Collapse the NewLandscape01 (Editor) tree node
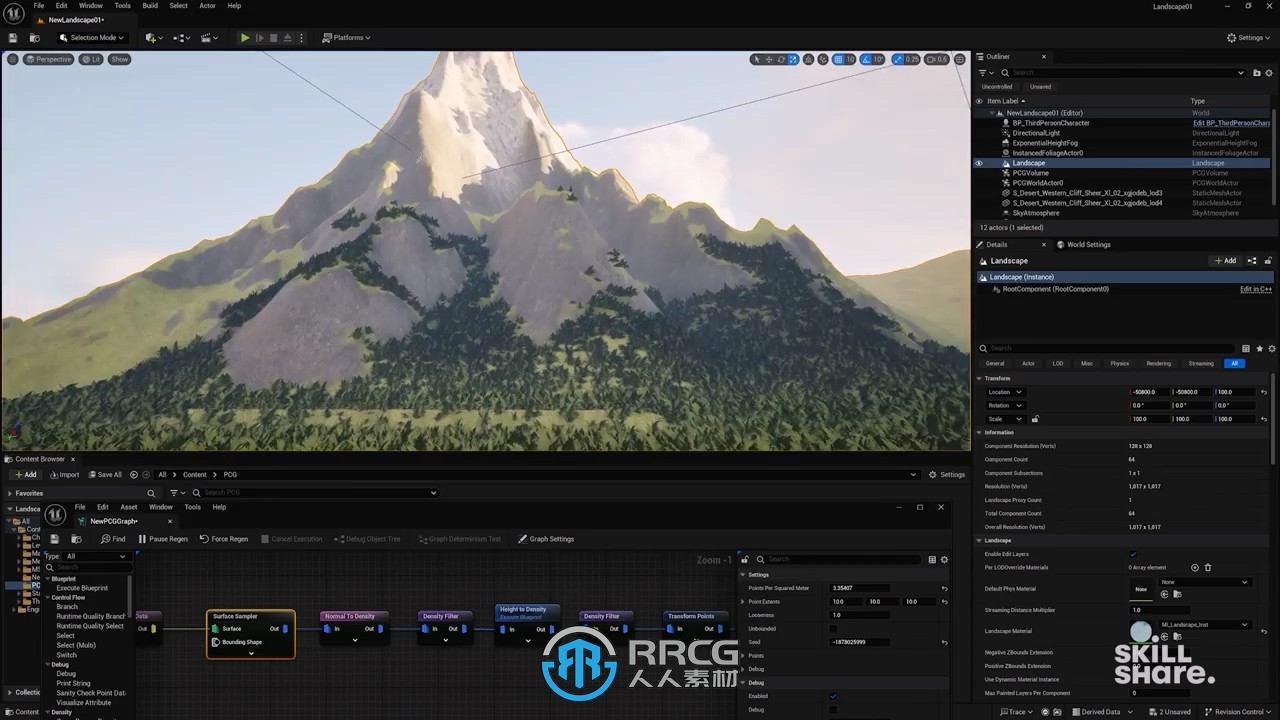The height and width of the screenshot is (720, 1280). (993, 113)
